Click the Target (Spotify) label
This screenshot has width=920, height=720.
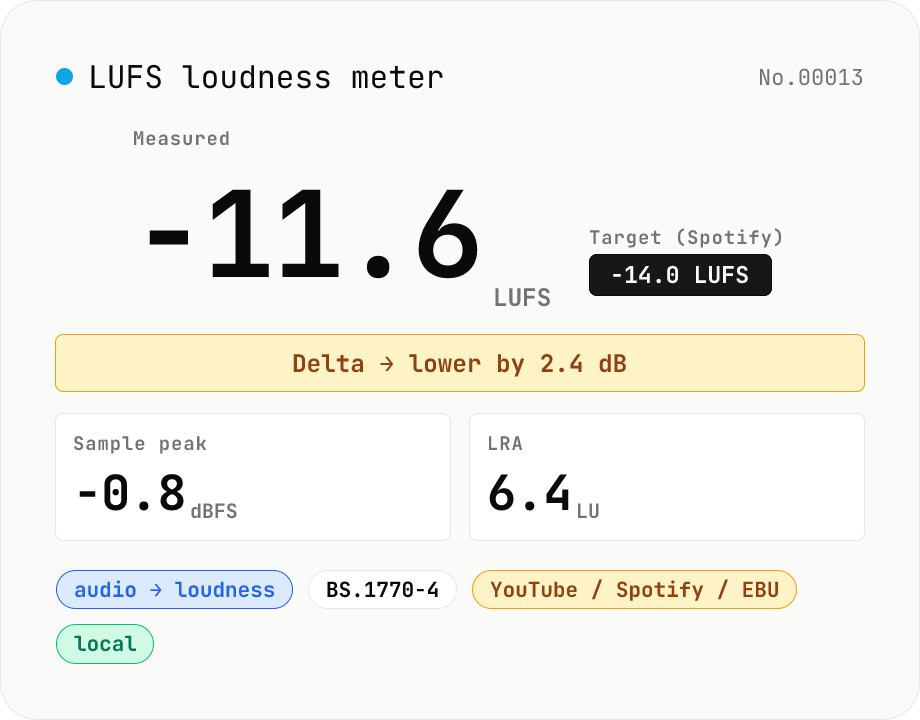(x=686, y=237)
